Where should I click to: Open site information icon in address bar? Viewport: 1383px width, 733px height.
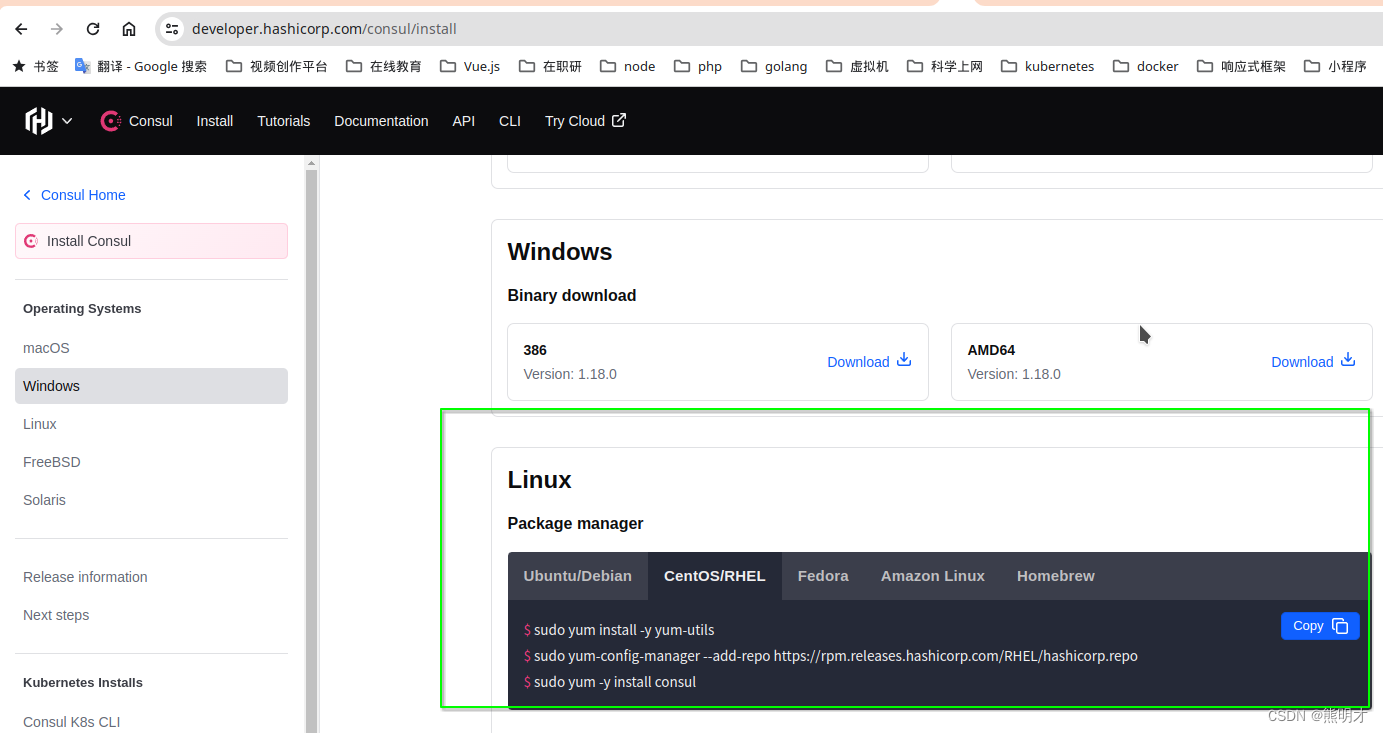coord(172,29)
